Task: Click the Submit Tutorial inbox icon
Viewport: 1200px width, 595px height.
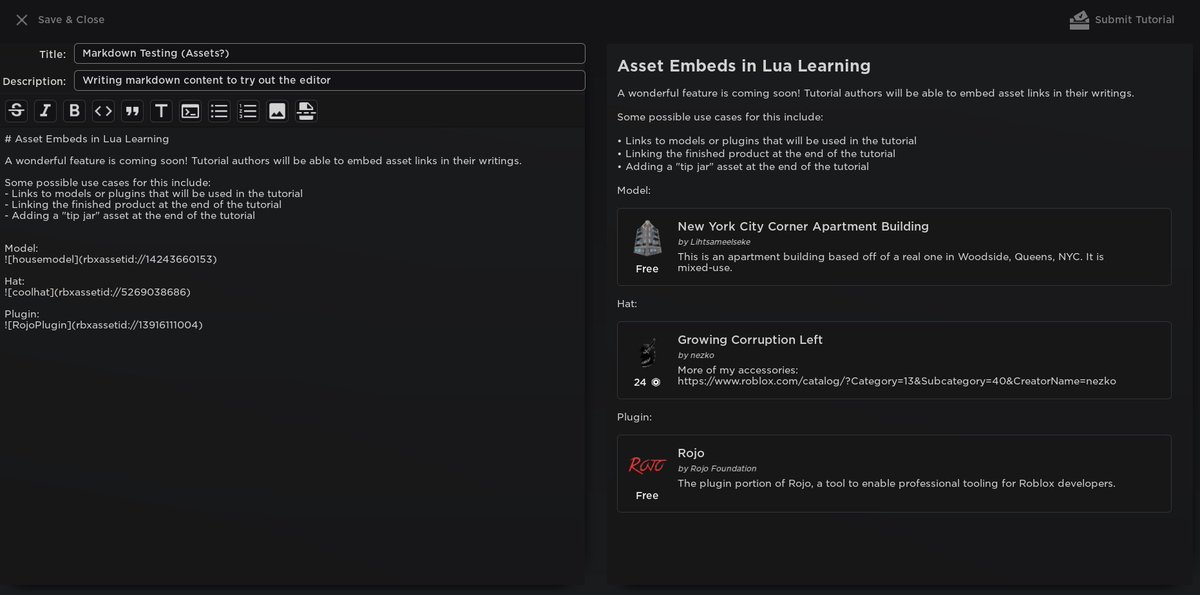Action: click(x=1079, y=20)
